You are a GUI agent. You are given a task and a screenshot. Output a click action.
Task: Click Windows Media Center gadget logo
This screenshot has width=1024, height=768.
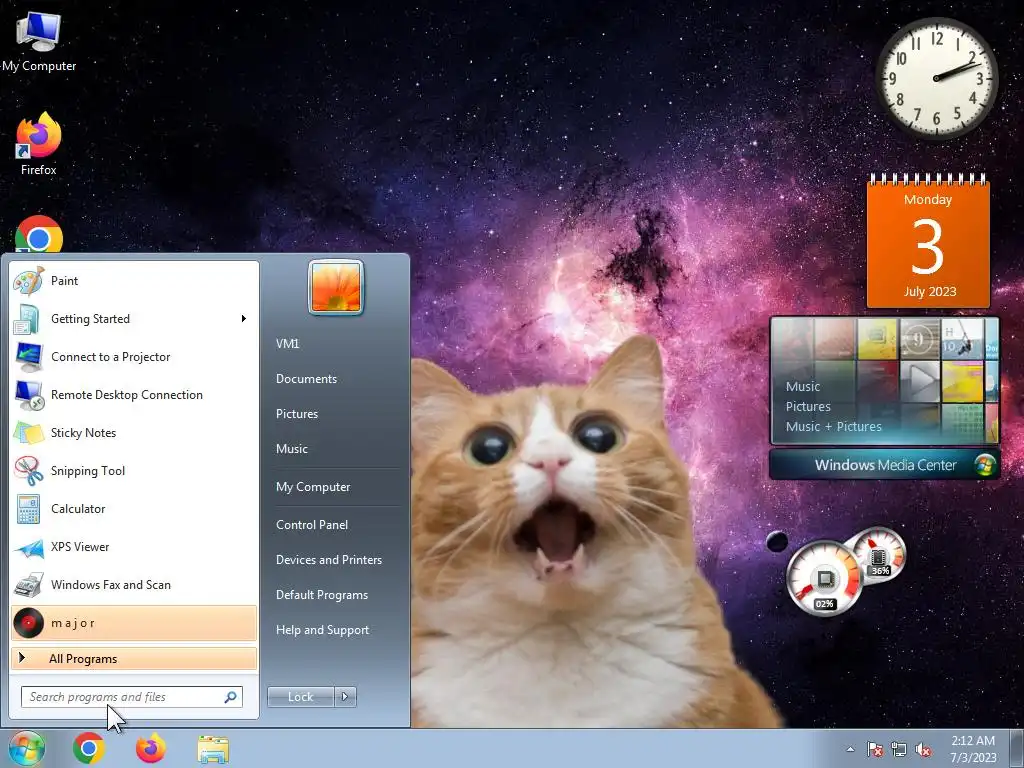pyautogui.click(x=984, y=465)
